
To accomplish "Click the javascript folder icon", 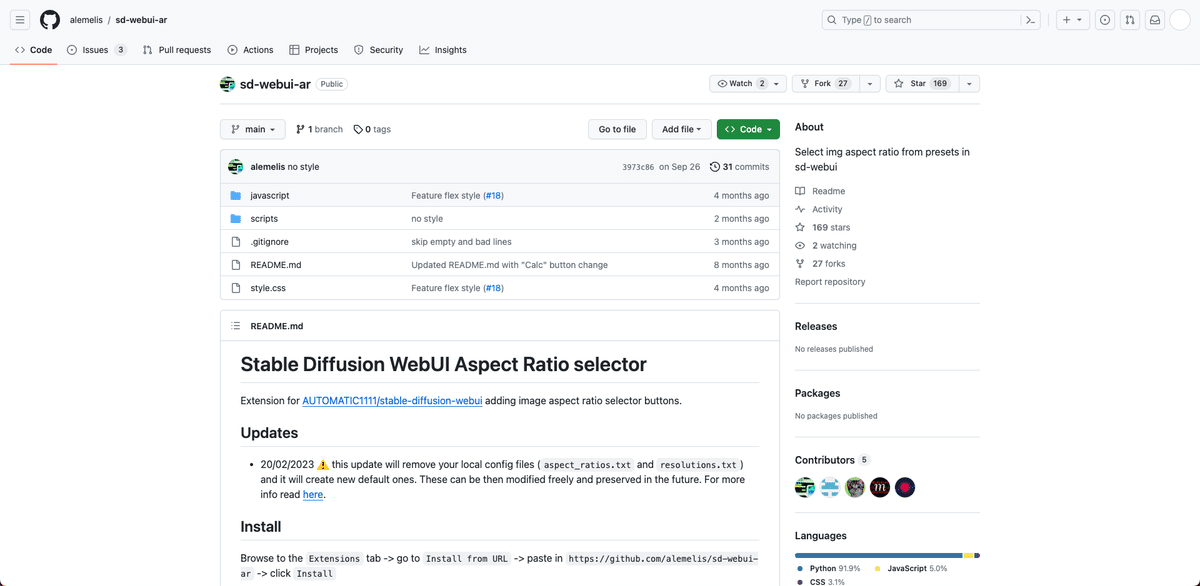I will coord(236,196).
